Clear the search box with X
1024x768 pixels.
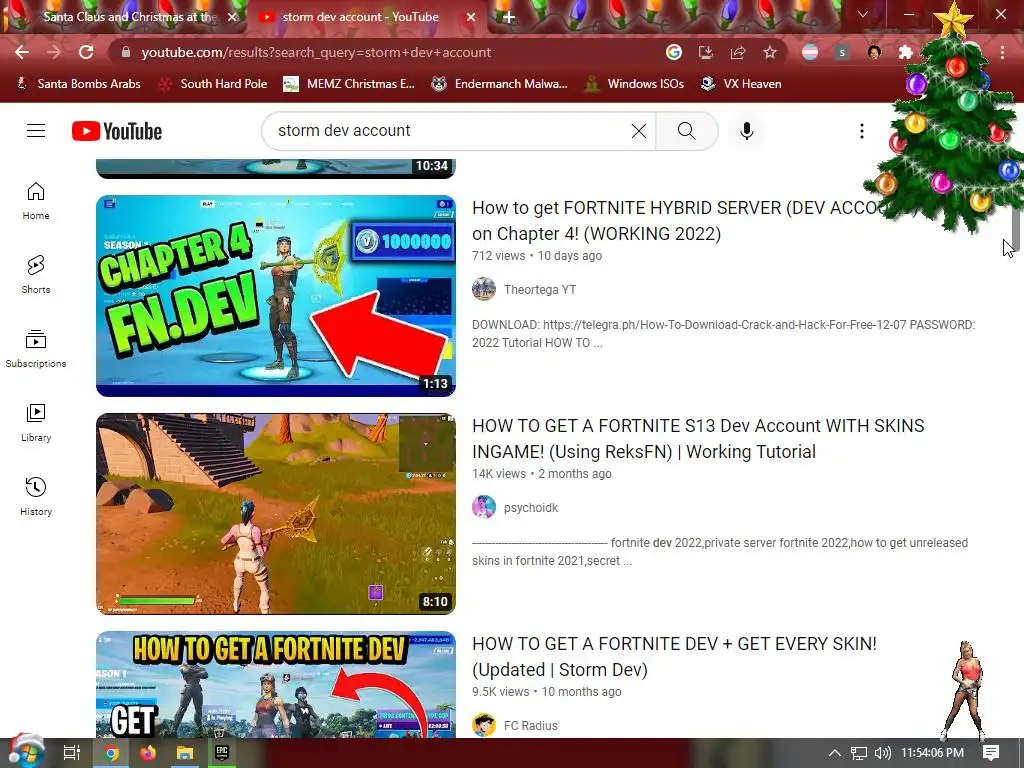tap(639, 131)
